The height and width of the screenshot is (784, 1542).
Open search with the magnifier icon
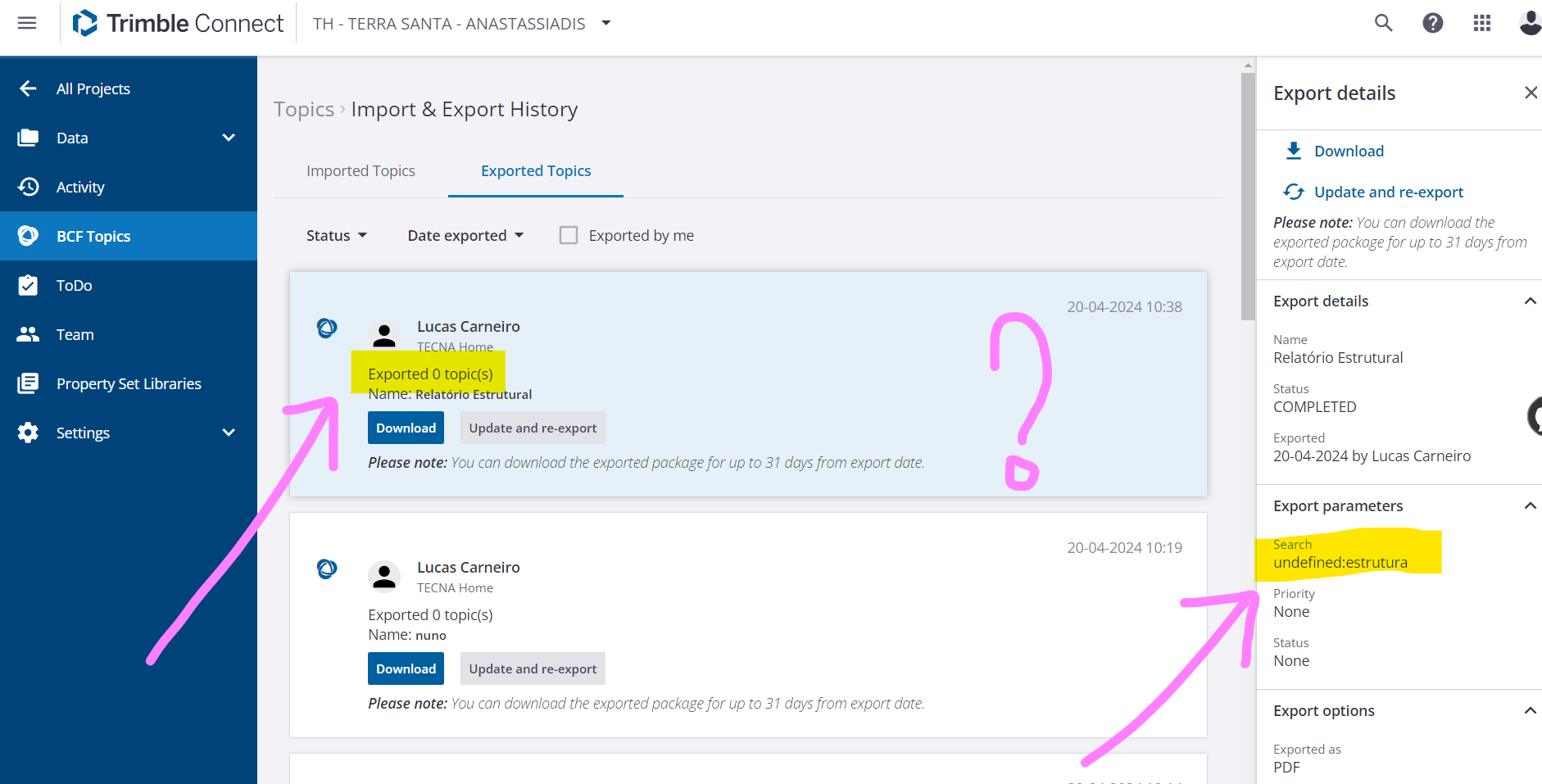[1383, 23]
